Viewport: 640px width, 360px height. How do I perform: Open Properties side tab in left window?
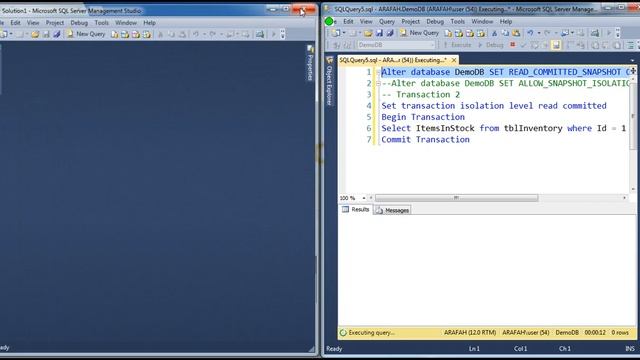pos(310,63)
